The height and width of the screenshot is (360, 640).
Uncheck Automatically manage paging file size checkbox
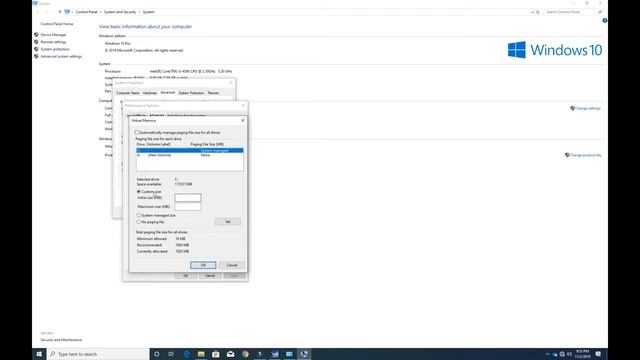pyautogui.click(x=137, y=133)
